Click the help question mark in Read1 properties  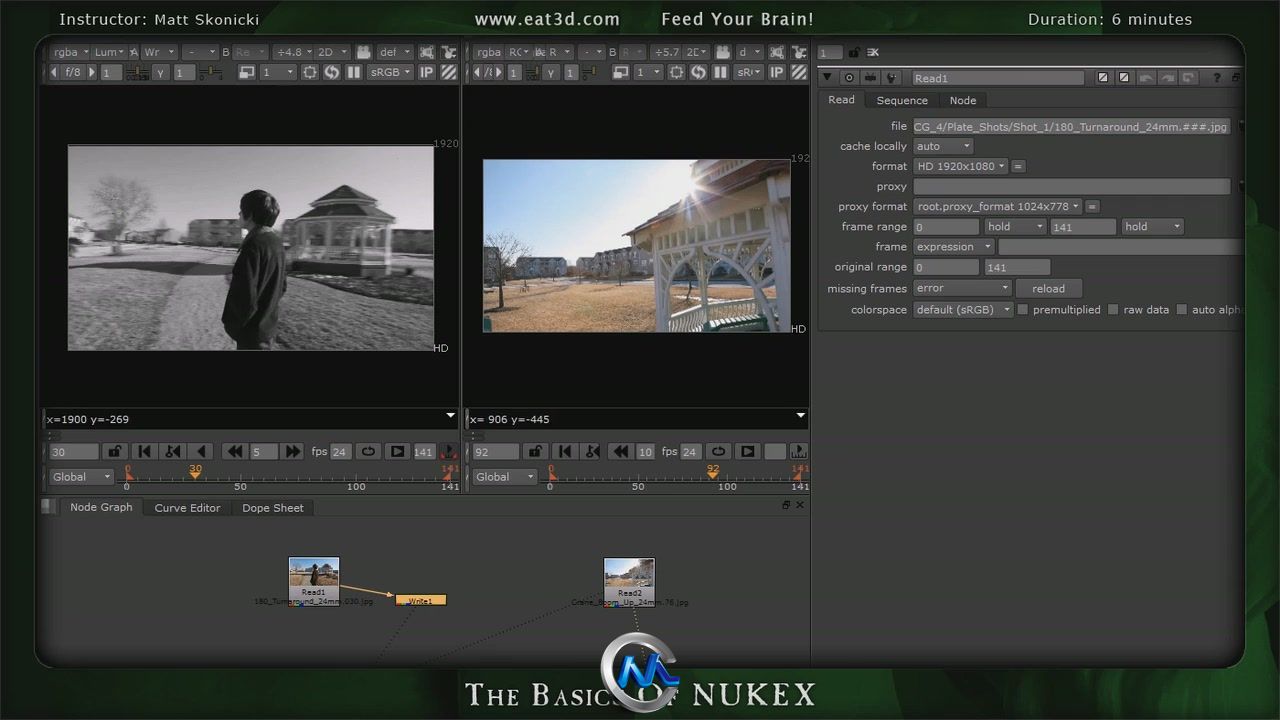(1217, 78)
